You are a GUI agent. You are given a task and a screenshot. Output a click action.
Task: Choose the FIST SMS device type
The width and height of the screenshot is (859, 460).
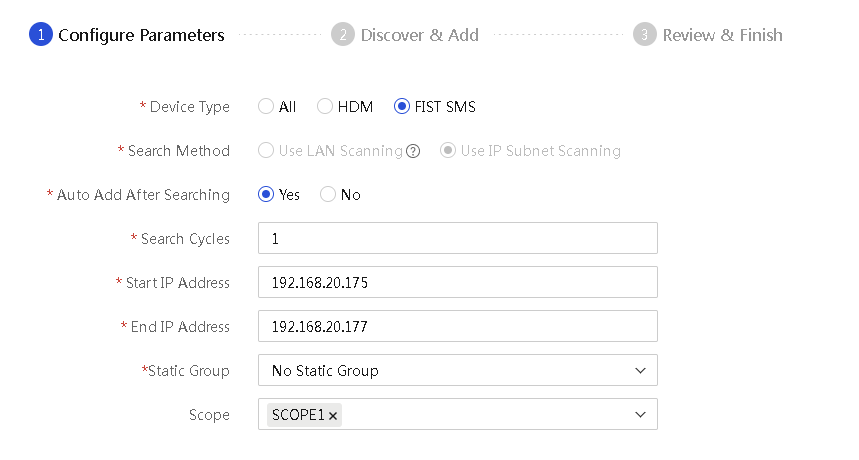point(402,106)
